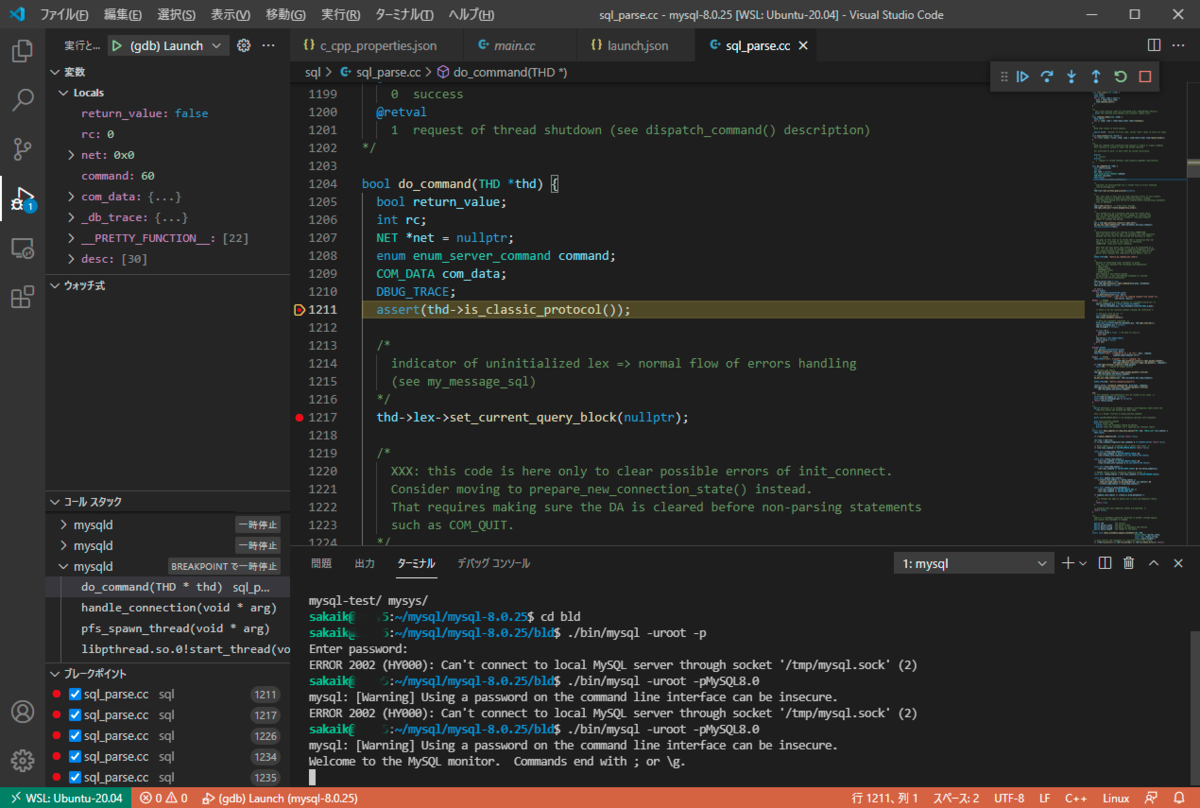Kill terminal with trash icon
The width and height of the screenshot is (1200, 808).
click(1129, 563)
